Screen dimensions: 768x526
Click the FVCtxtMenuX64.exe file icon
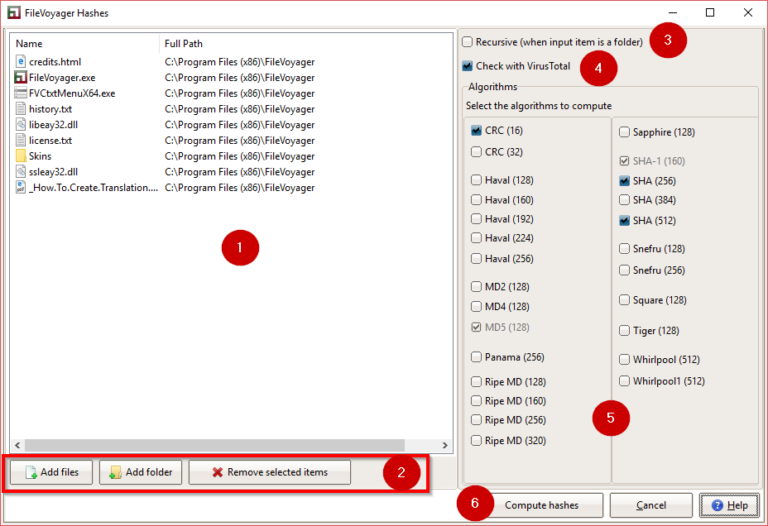coord(21,93)
